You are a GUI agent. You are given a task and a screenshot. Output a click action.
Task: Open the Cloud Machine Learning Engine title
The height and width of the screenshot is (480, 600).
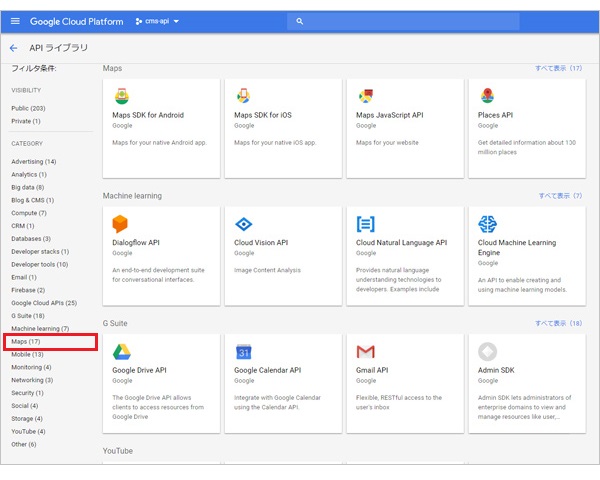517,248
